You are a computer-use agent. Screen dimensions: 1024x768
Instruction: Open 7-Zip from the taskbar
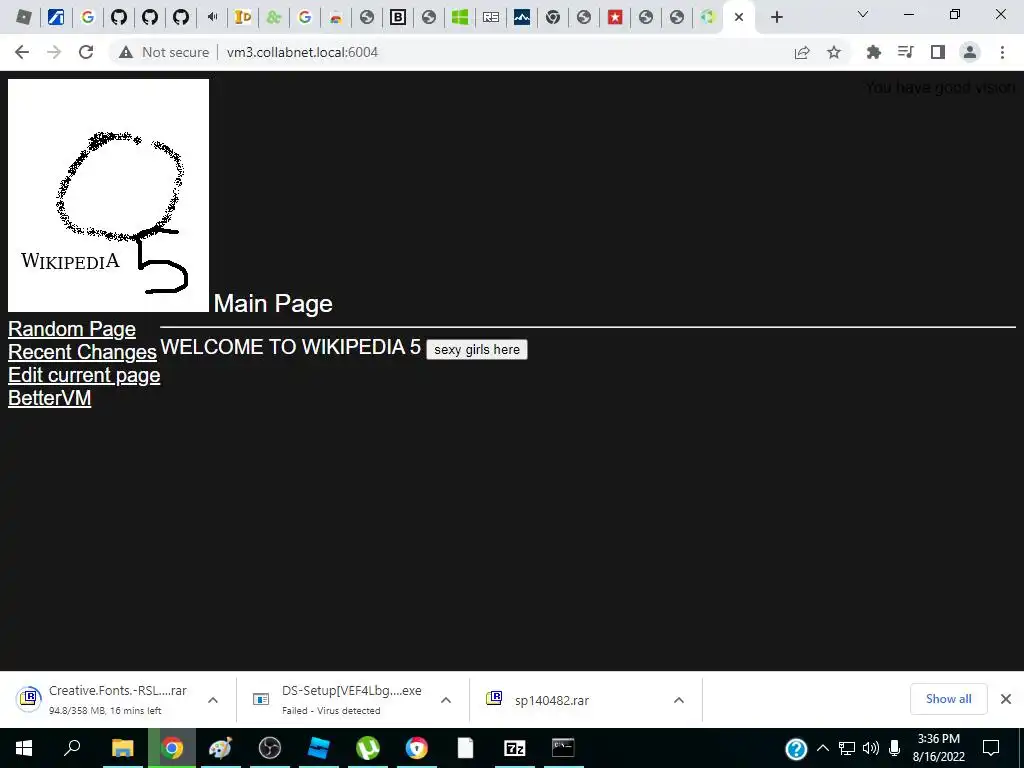[x=515, y=748]
